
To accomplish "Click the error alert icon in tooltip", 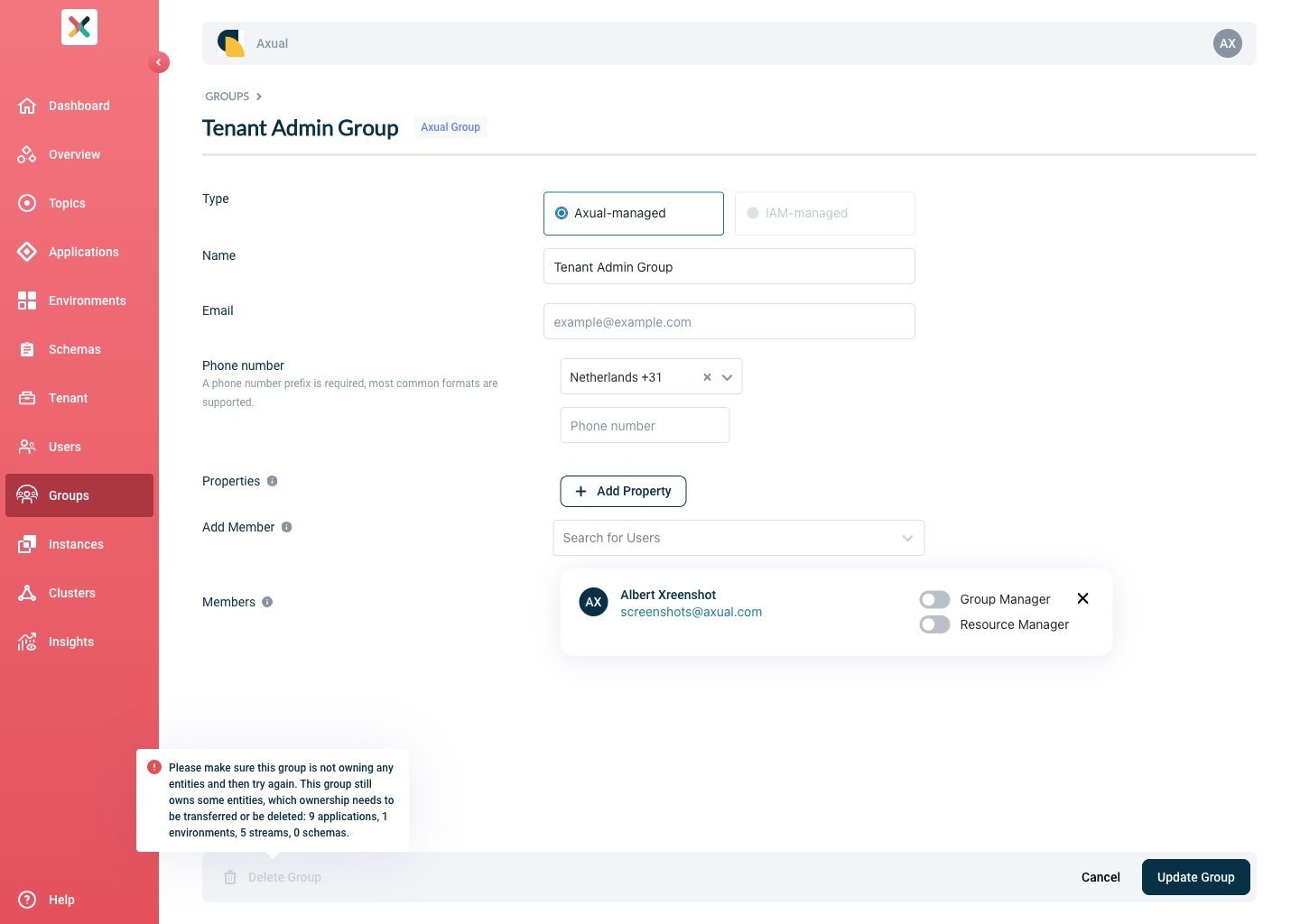I will click(x=154, y=767).
